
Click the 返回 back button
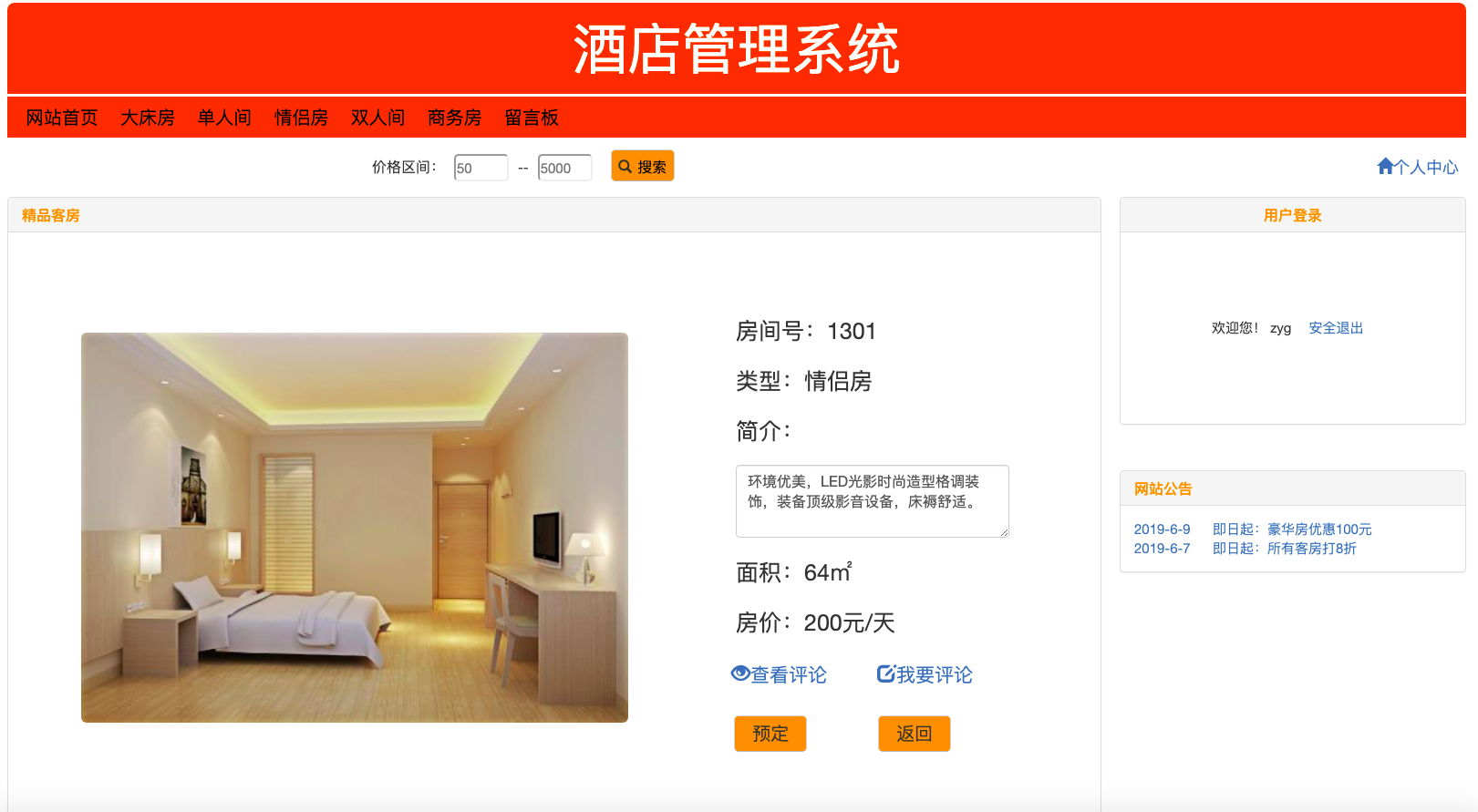pos(915,734)
